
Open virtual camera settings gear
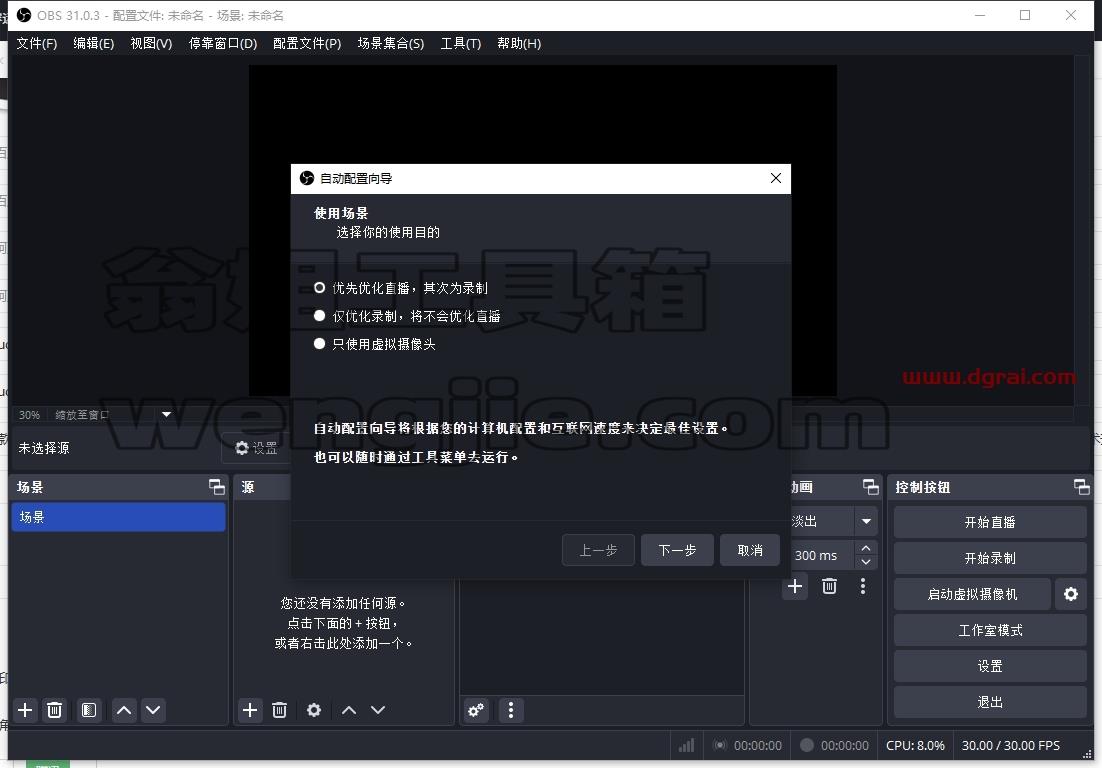1070,594
